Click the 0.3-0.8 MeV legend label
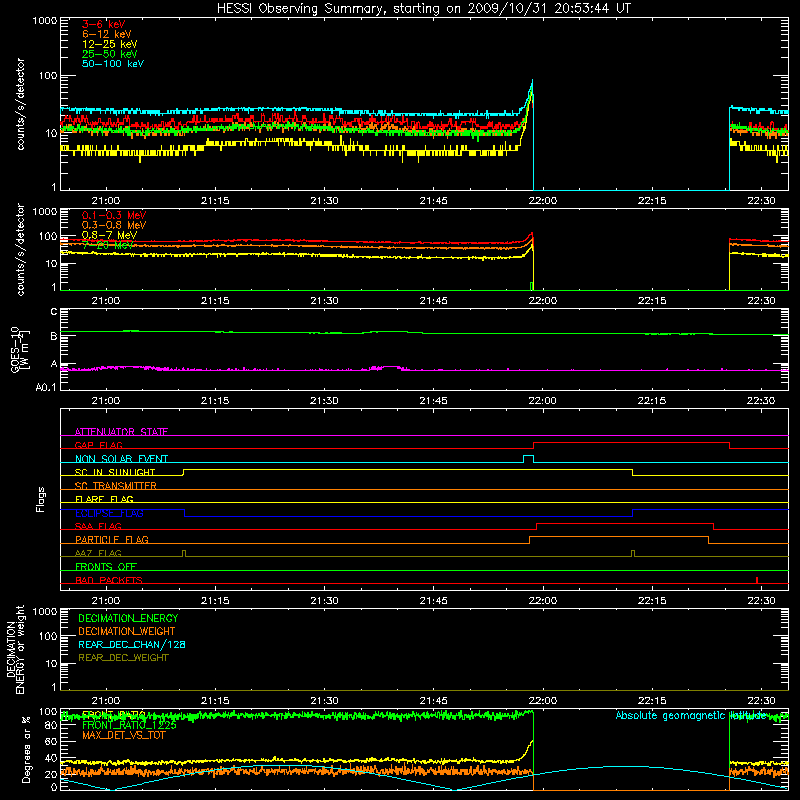 (114, 225)
